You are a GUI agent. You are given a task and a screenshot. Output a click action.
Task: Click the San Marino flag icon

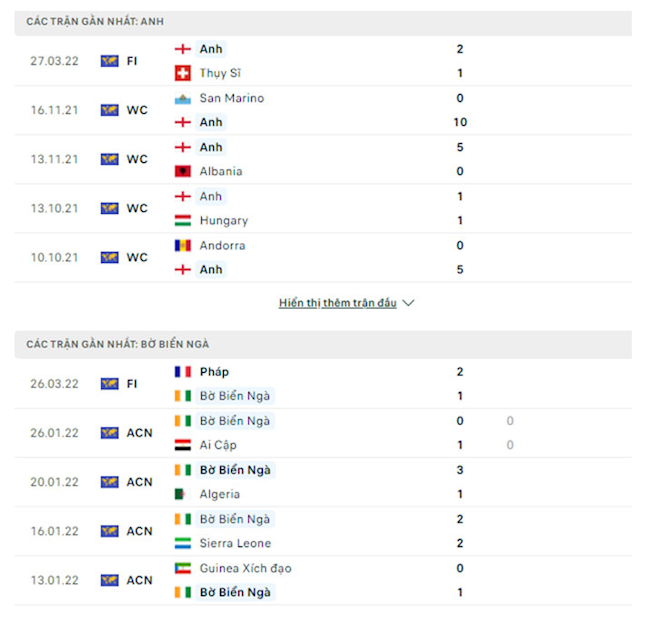(183, 98)
